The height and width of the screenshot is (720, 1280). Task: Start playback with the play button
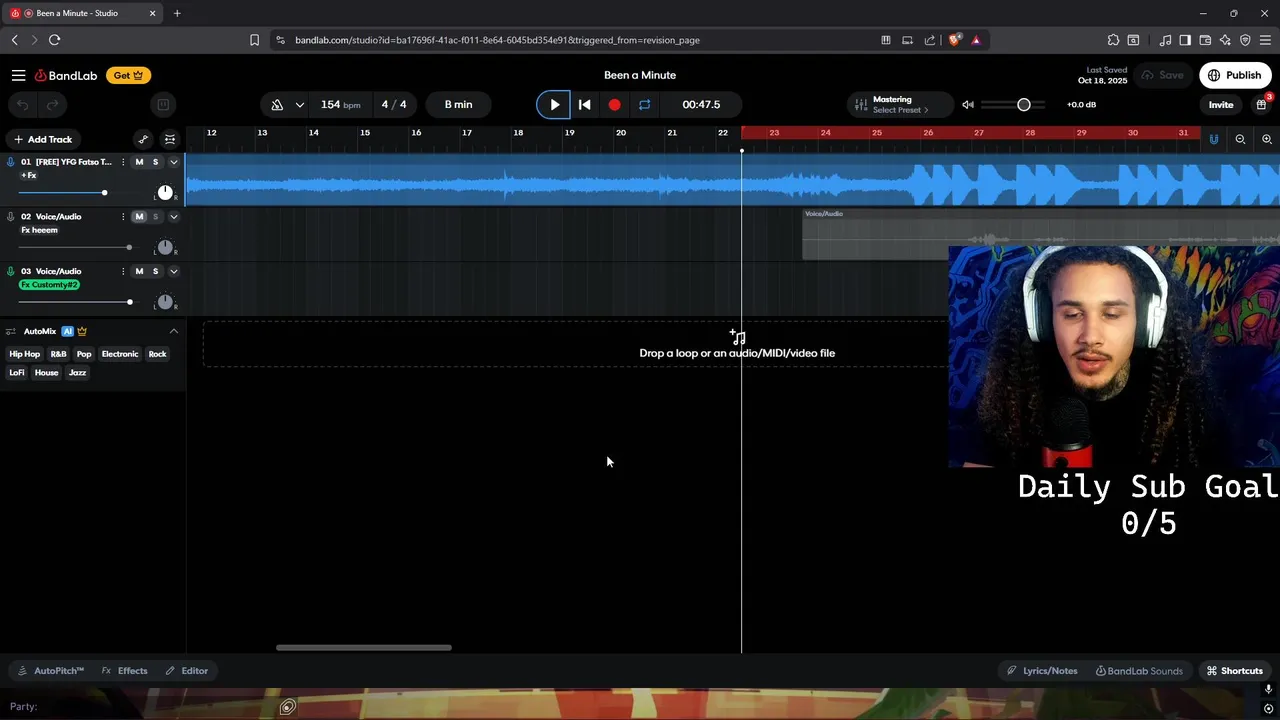[554, 104]
